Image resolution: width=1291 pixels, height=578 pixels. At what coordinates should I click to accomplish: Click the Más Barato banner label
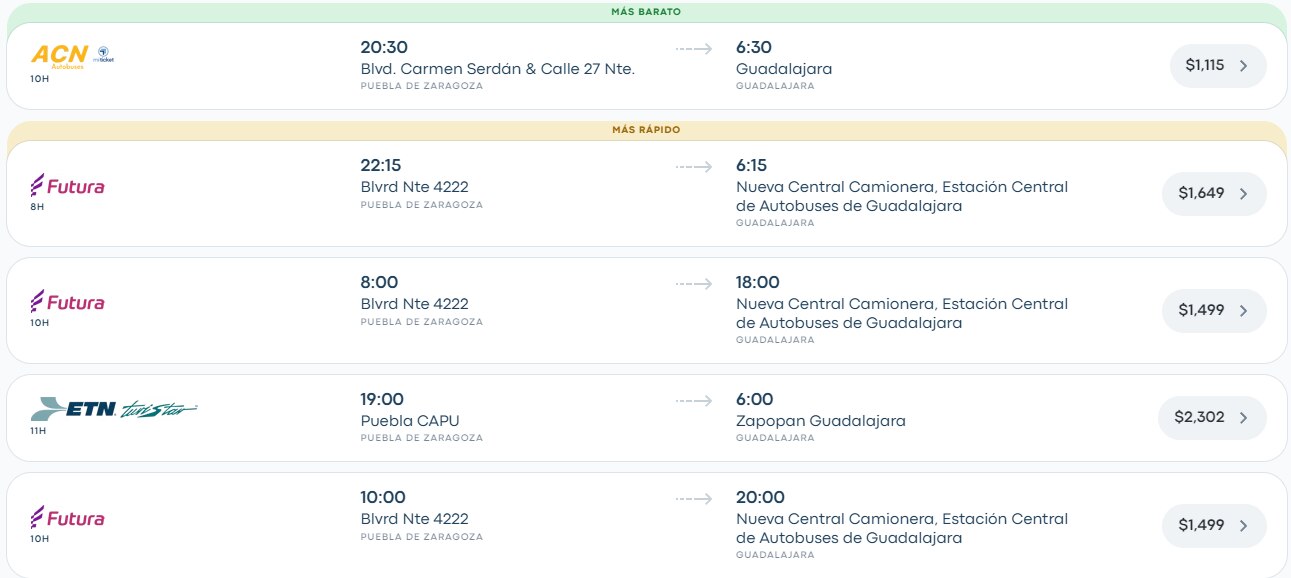646,12
